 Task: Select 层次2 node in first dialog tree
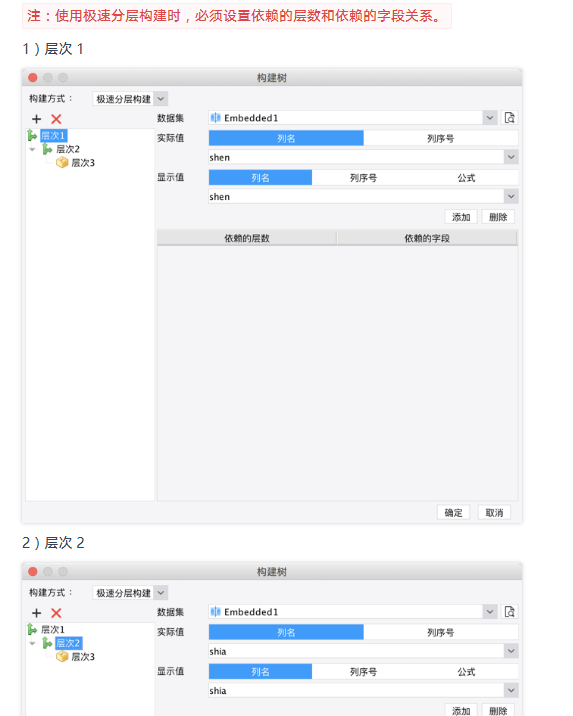(62, 149)
